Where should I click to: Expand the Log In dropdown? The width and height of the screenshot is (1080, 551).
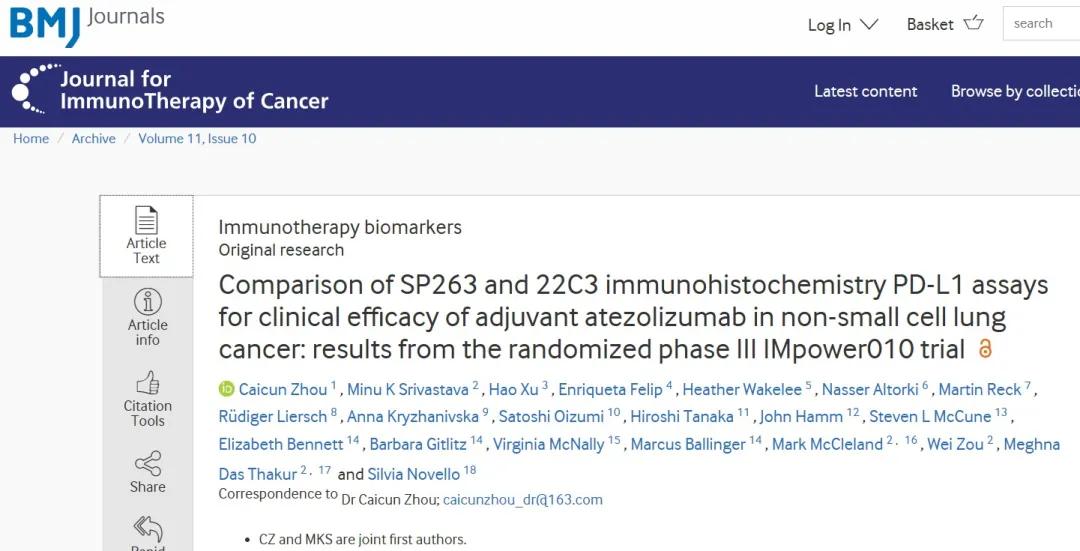(x=843, y=25)
